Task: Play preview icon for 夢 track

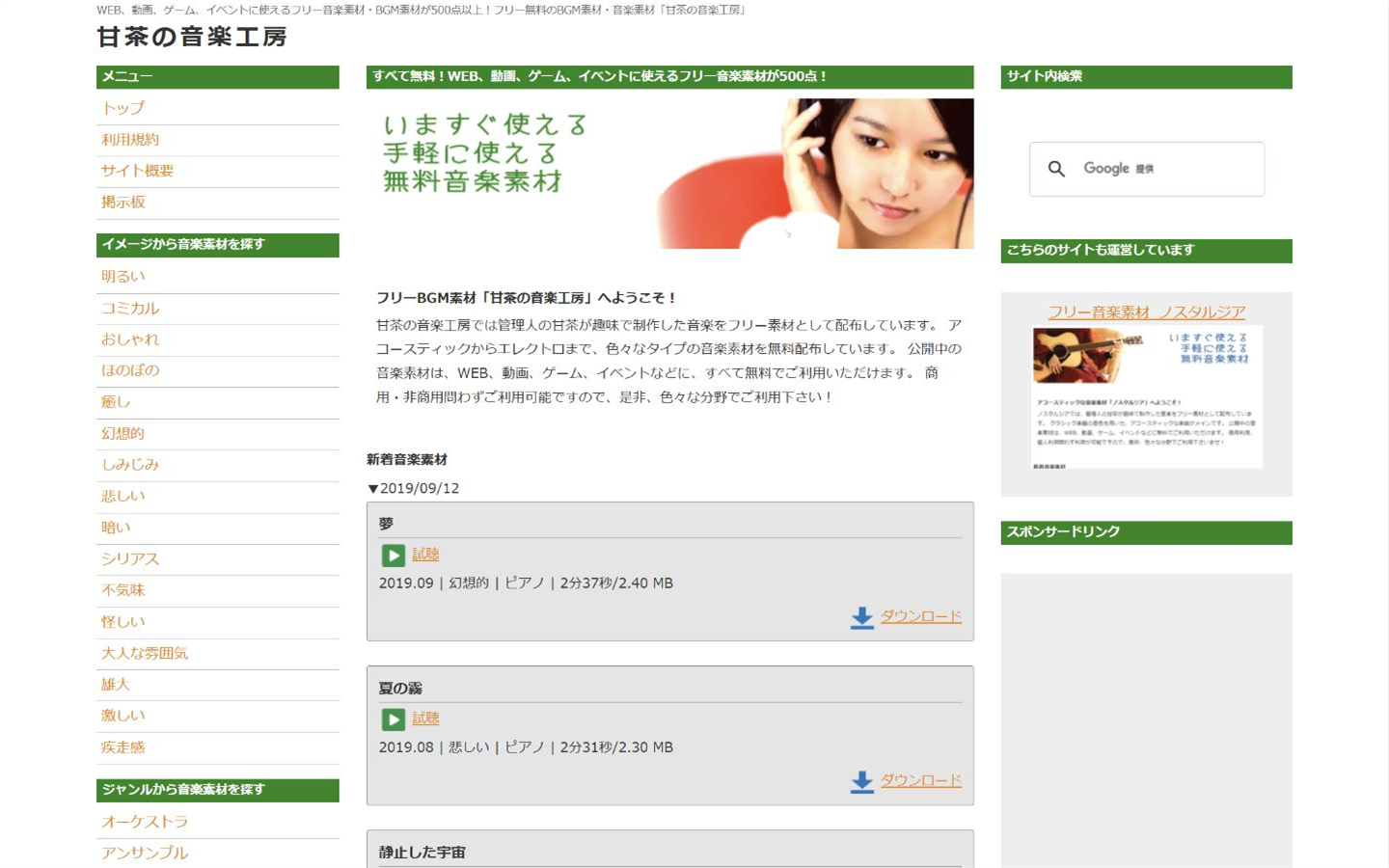Action: [394, 556]
